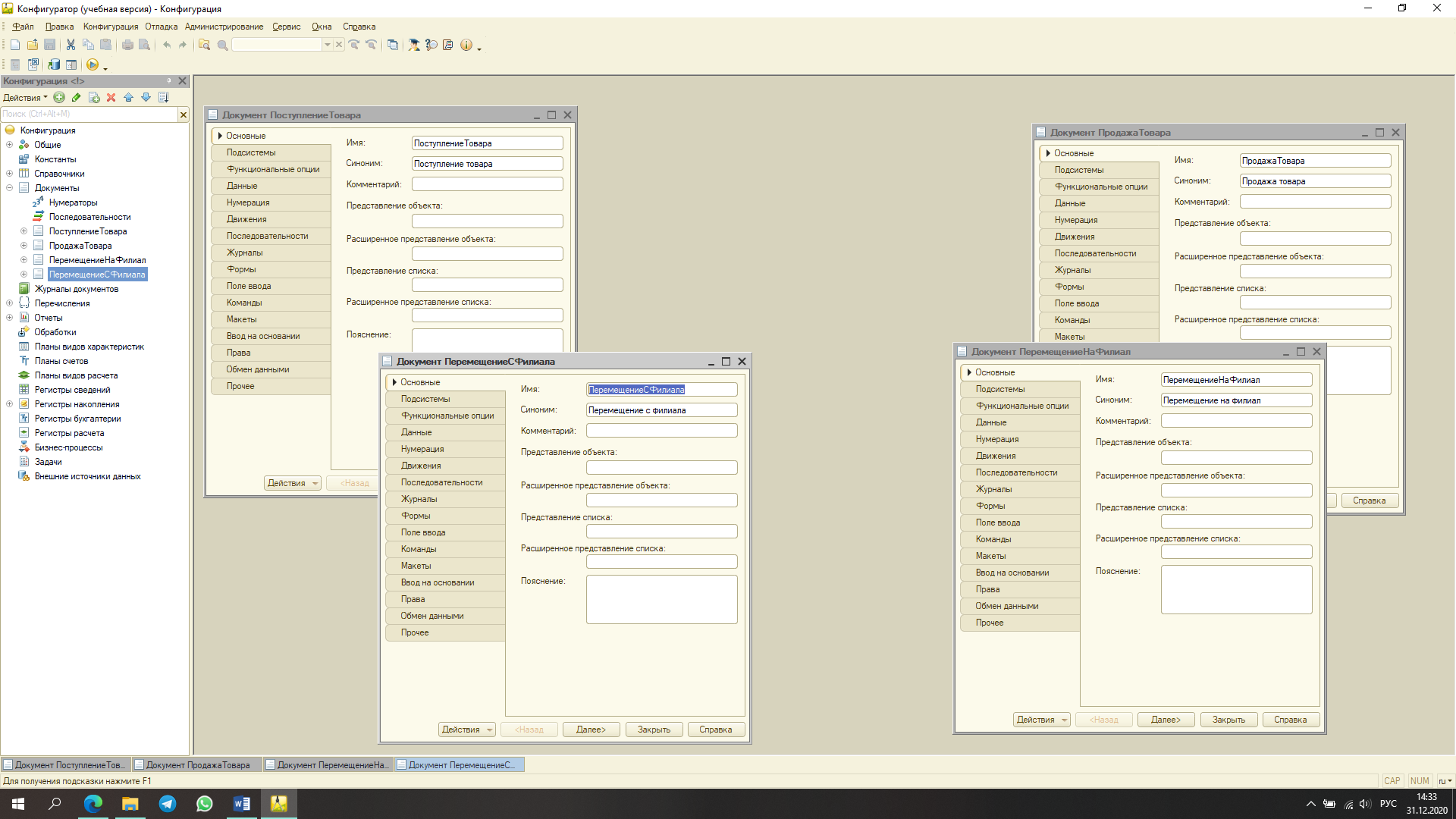Open the Администрирование menu
The image size is (1456, 819).
coord(224,27)
